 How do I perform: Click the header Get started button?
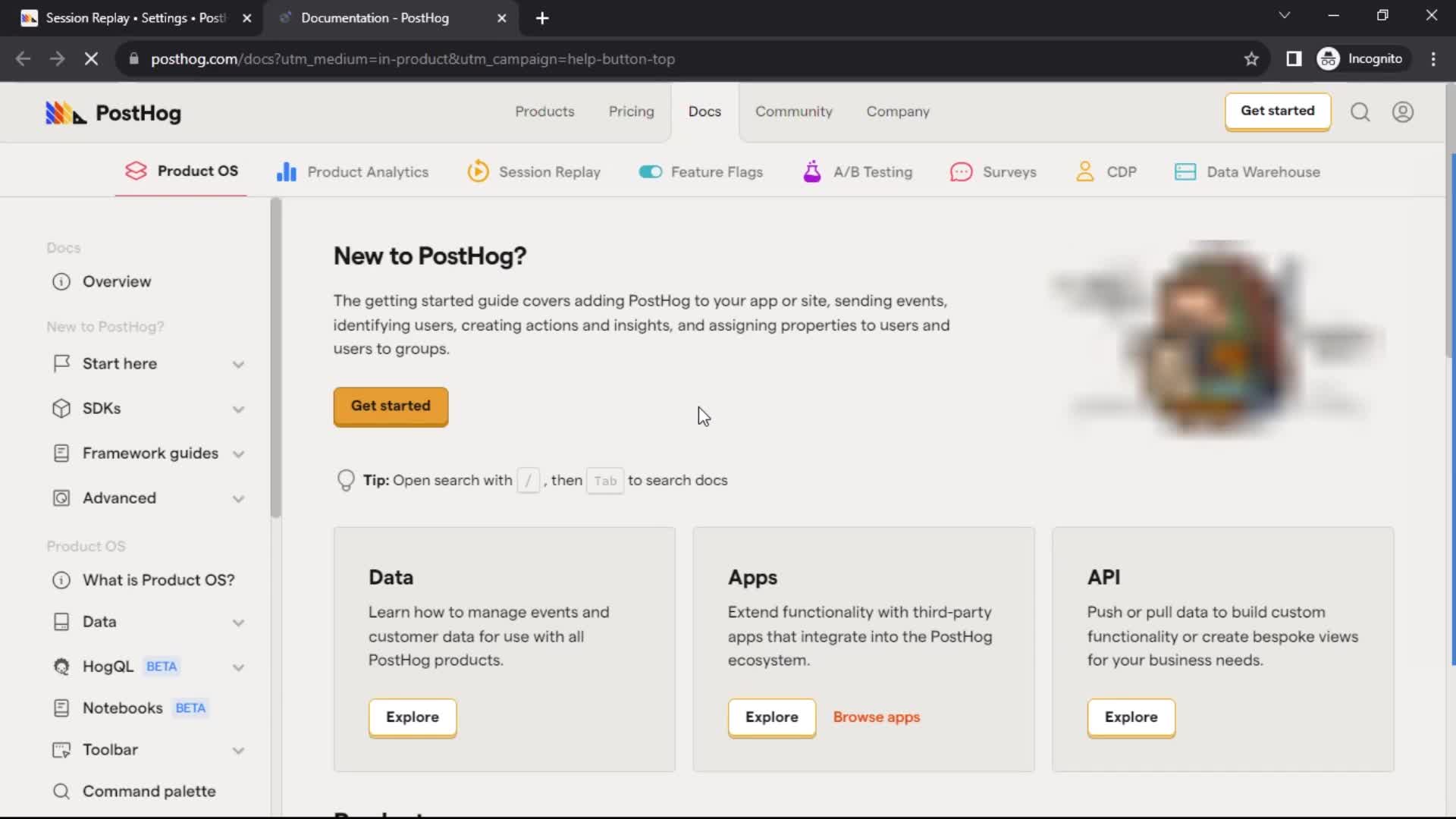coord(1278,111)
